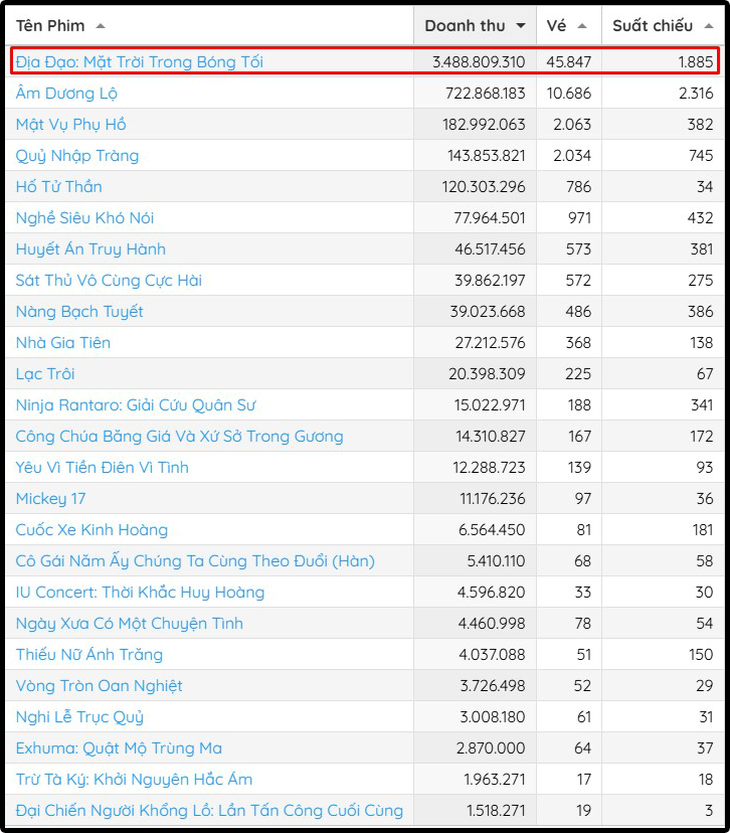Open Thiếu Nữ Ánh Trăng movie link
The image size is (730, 833).
pos(89,655)
